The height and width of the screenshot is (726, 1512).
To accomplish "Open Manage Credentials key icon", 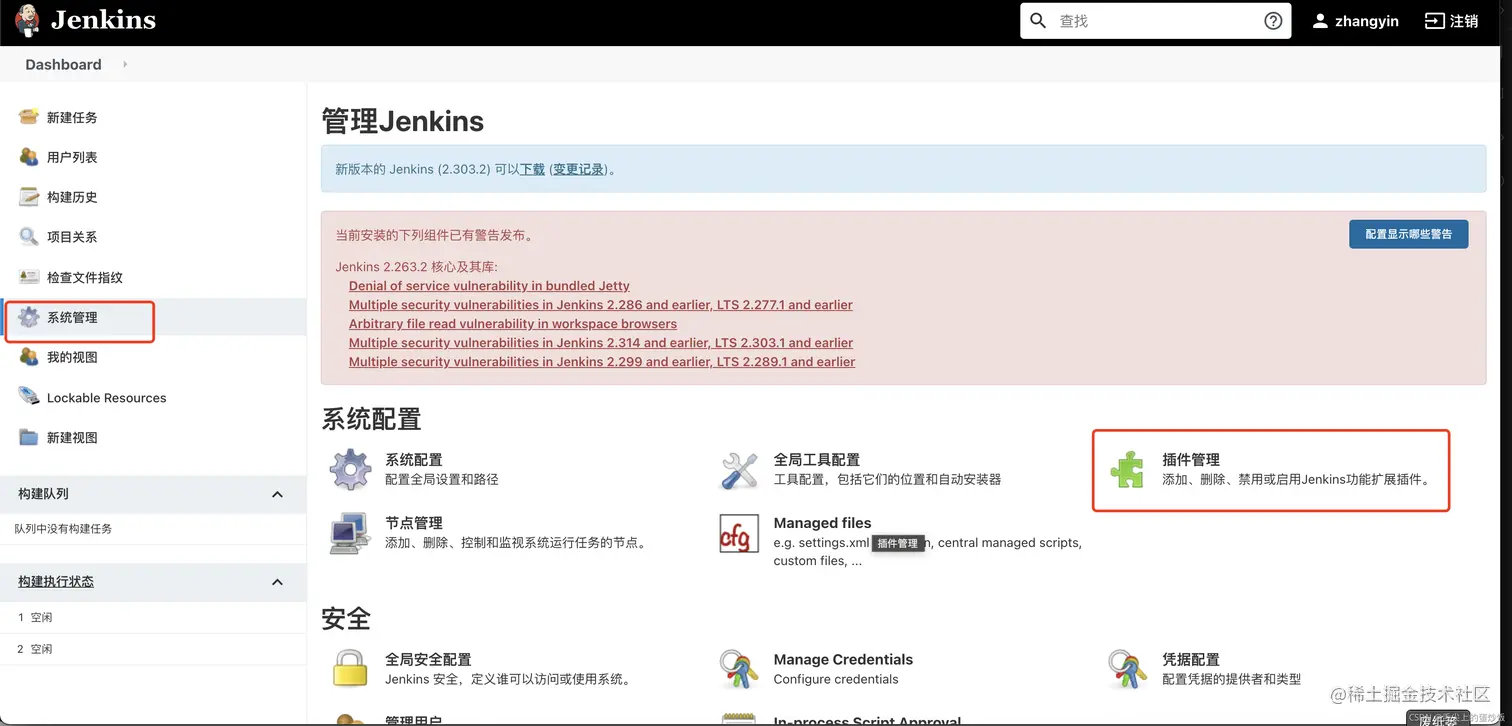I will click(x=739, y=668).
